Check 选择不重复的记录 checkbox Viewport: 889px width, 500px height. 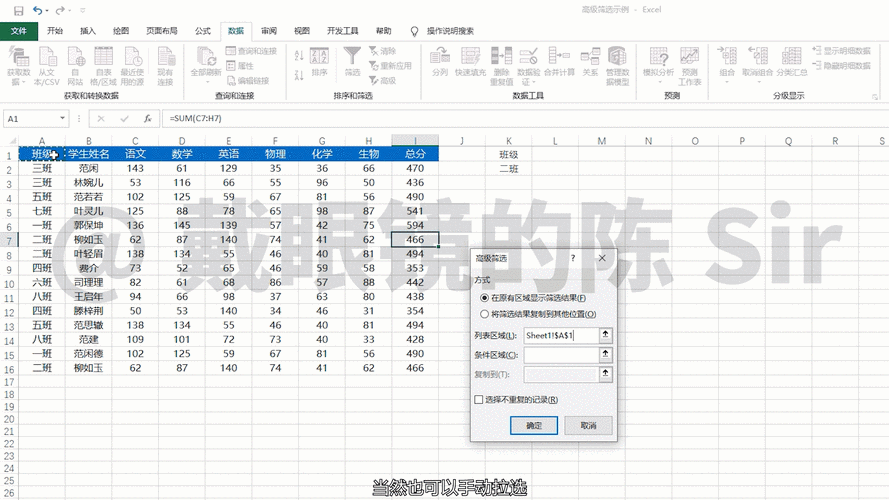click(479, 400)
